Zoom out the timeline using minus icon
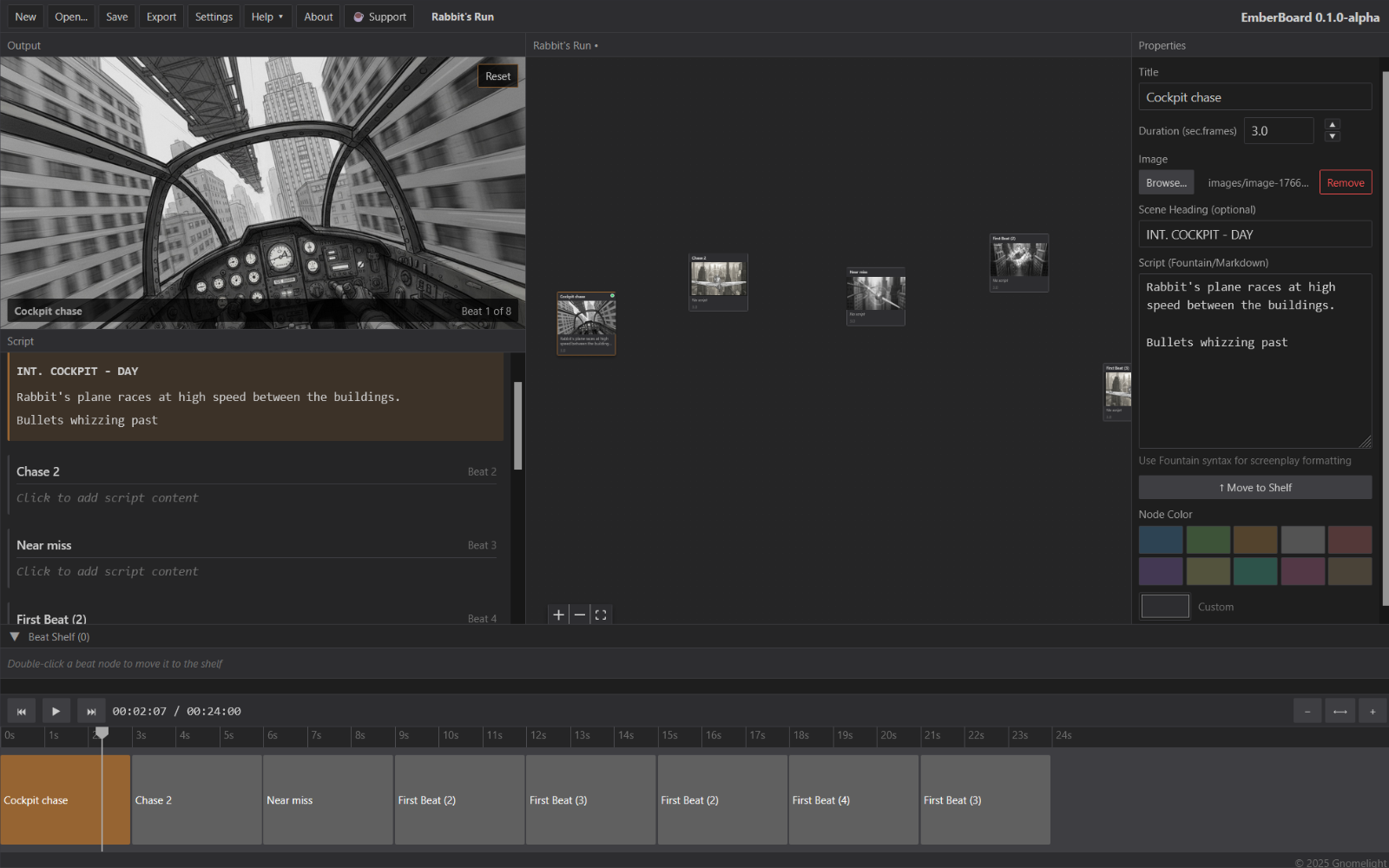1389x868 pixels. pyautogui.click(x=1307, y=710)
